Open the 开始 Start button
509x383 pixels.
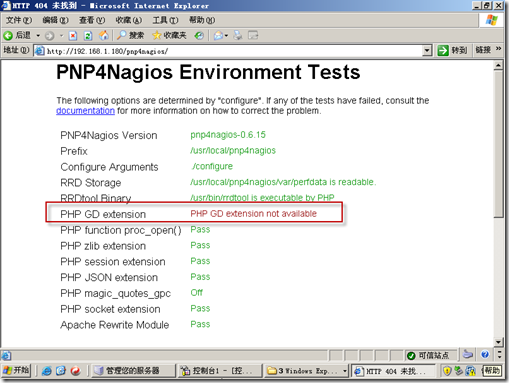[16, 370]
